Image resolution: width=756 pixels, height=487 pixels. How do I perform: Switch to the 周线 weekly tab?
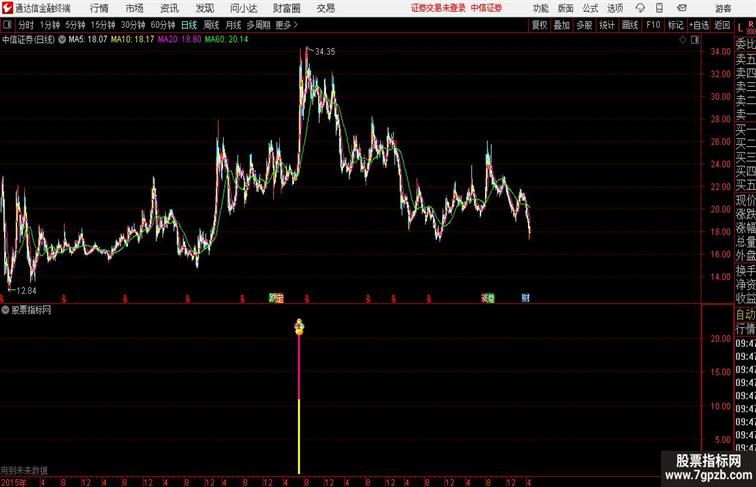coord(211,25)
